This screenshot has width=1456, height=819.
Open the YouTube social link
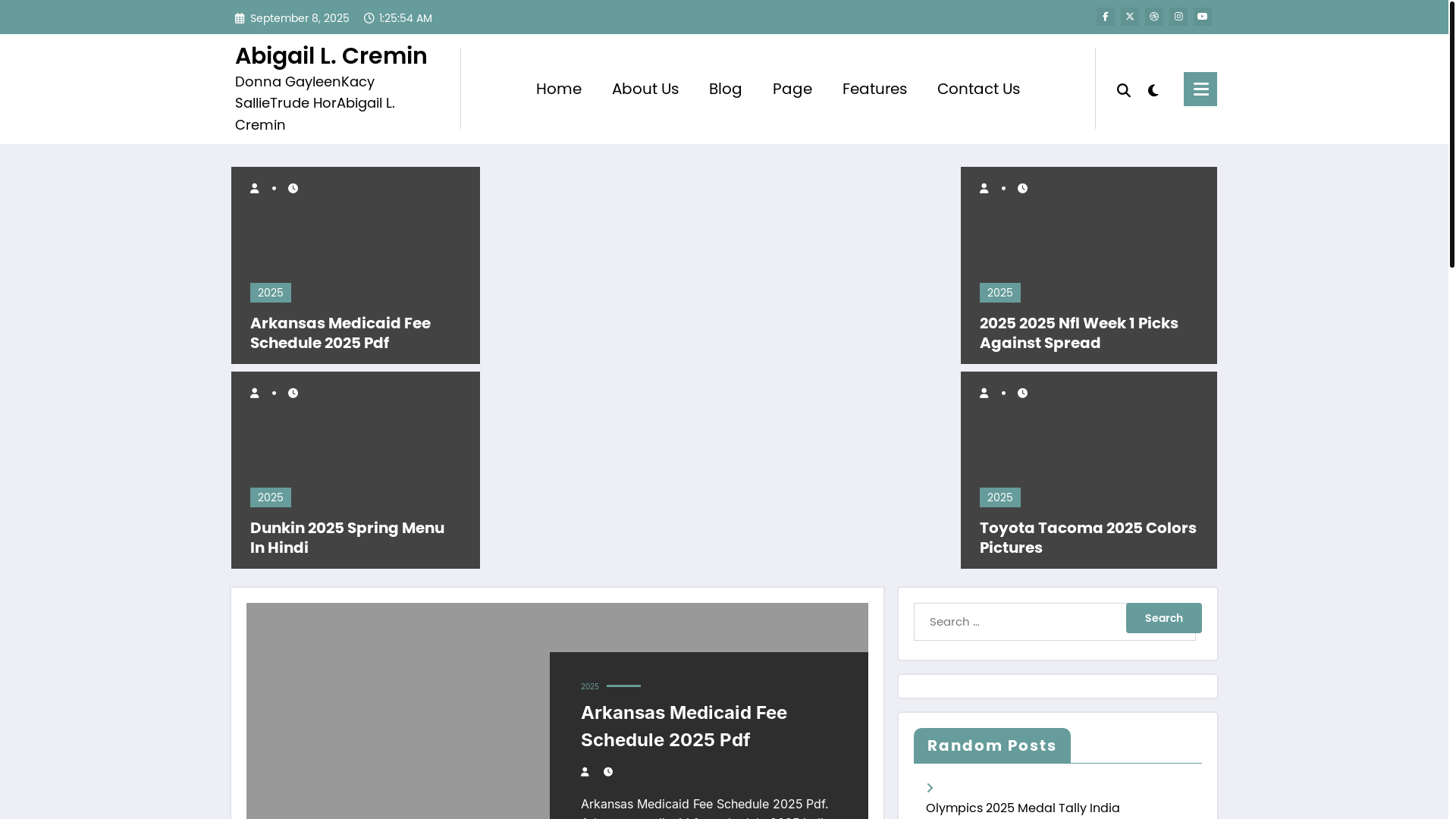point(1203,17)
